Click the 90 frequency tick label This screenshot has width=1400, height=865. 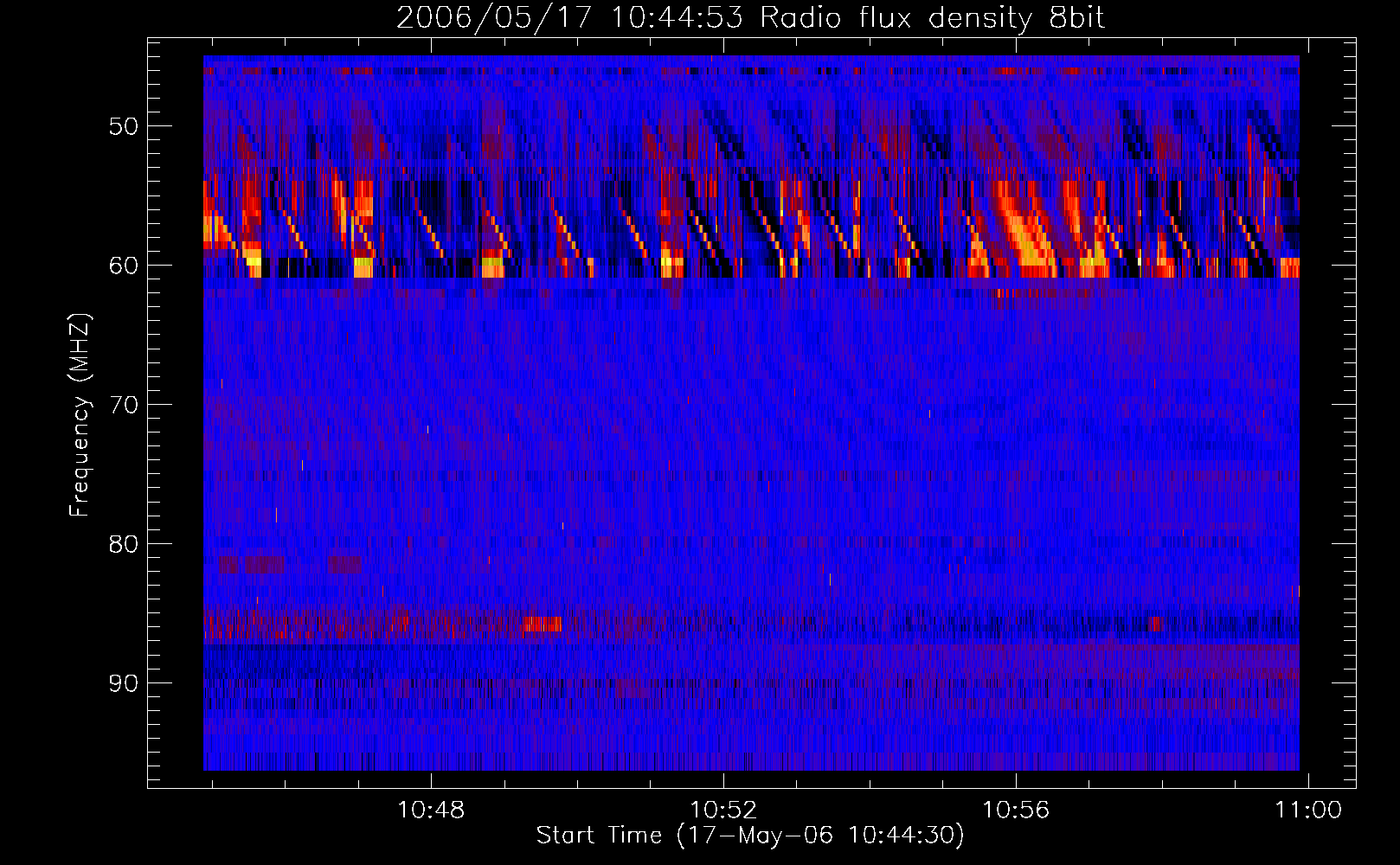[x=123, y=683]
